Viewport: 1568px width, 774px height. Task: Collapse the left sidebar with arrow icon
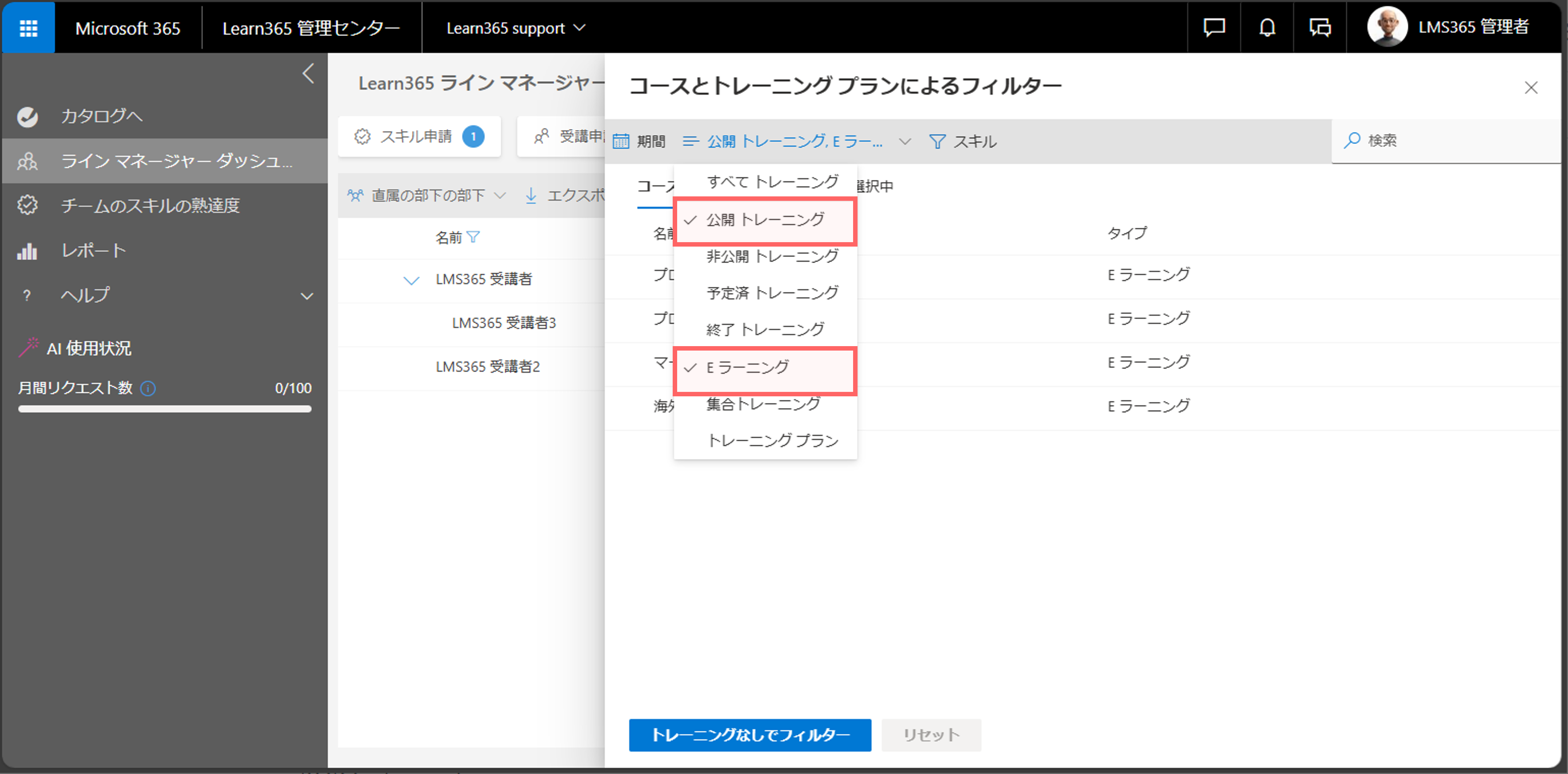click(x=309, y=74)
